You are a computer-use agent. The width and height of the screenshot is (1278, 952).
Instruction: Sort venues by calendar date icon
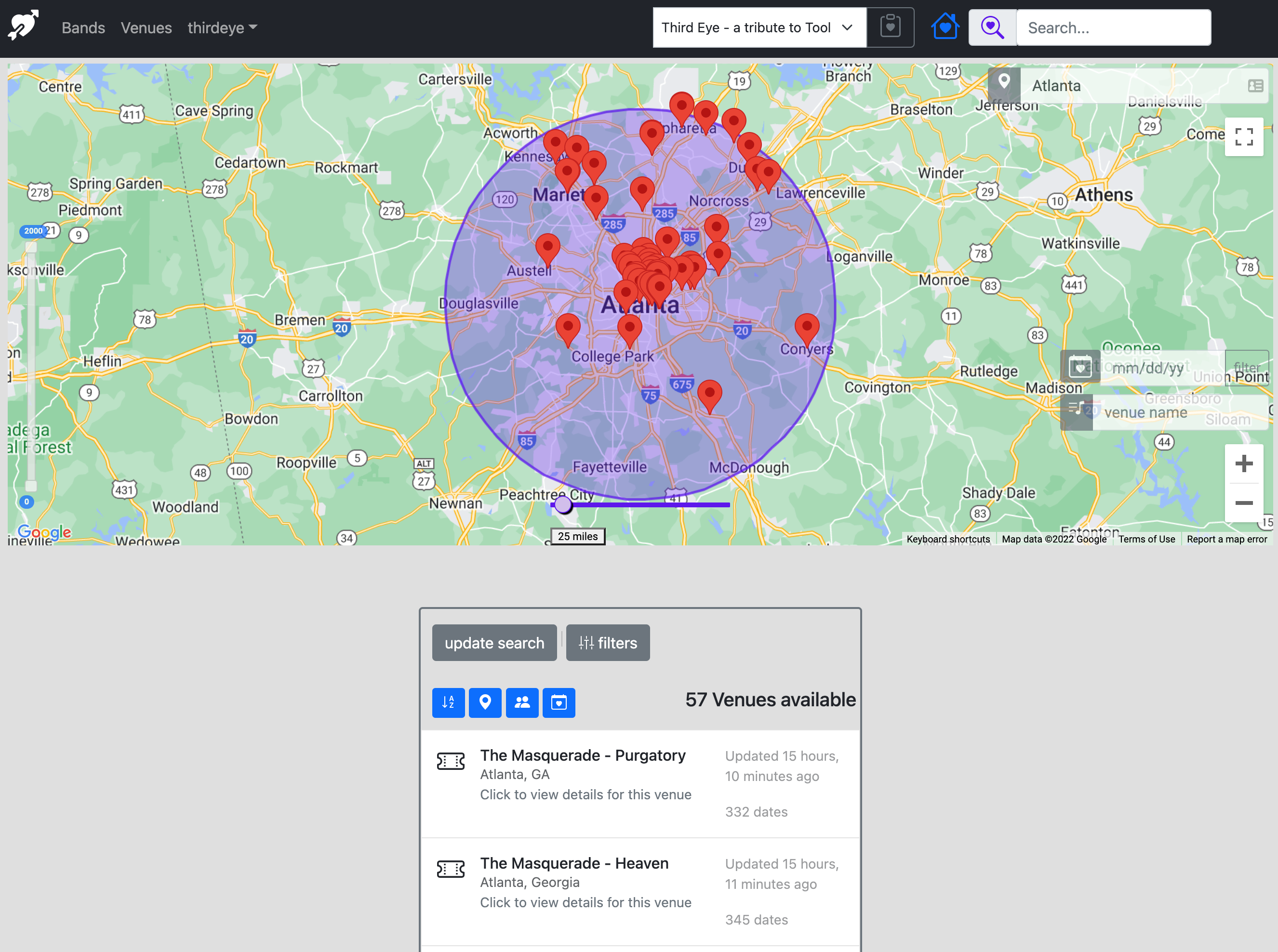tap(559, 702)
